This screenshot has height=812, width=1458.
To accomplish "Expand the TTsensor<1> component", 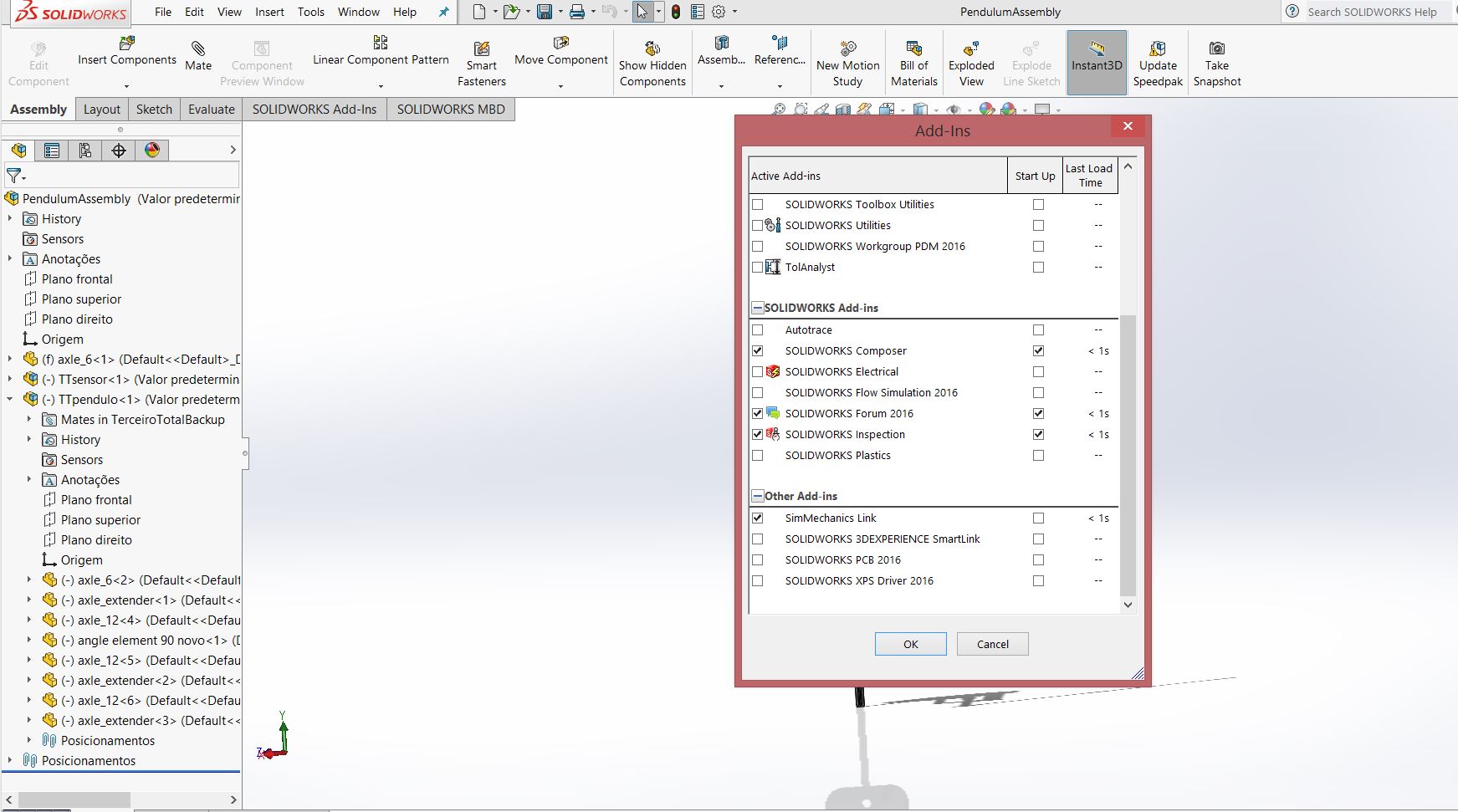I will [10, 379].
